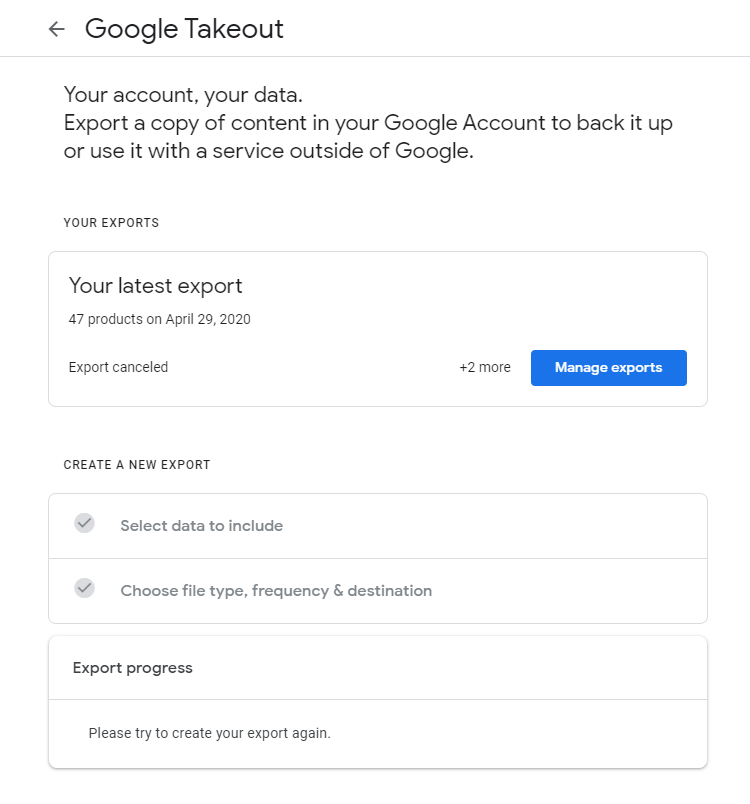The height and width of the screenshot is (804, 750).
Task: Click the 47 products on April 29, 2020 line
Action: [160, 320]
